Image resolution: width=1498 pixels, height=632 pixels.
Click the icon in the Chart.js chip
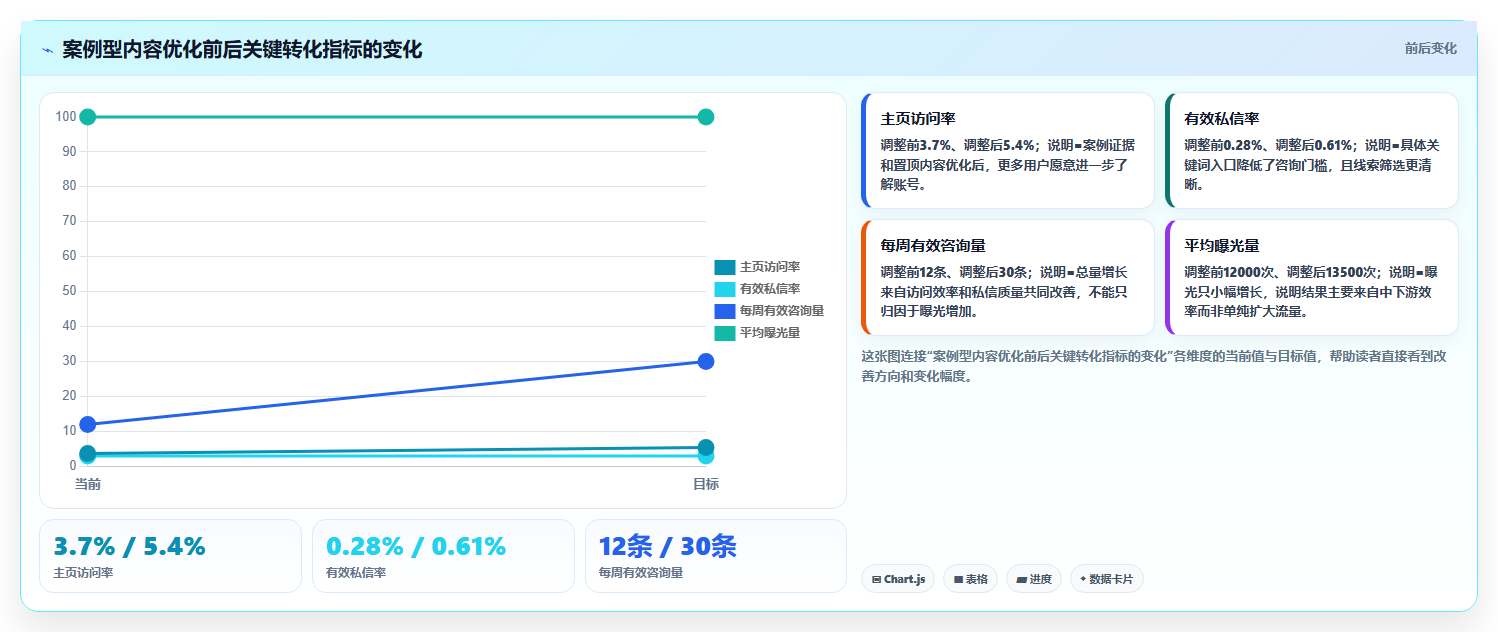(877, 579)
